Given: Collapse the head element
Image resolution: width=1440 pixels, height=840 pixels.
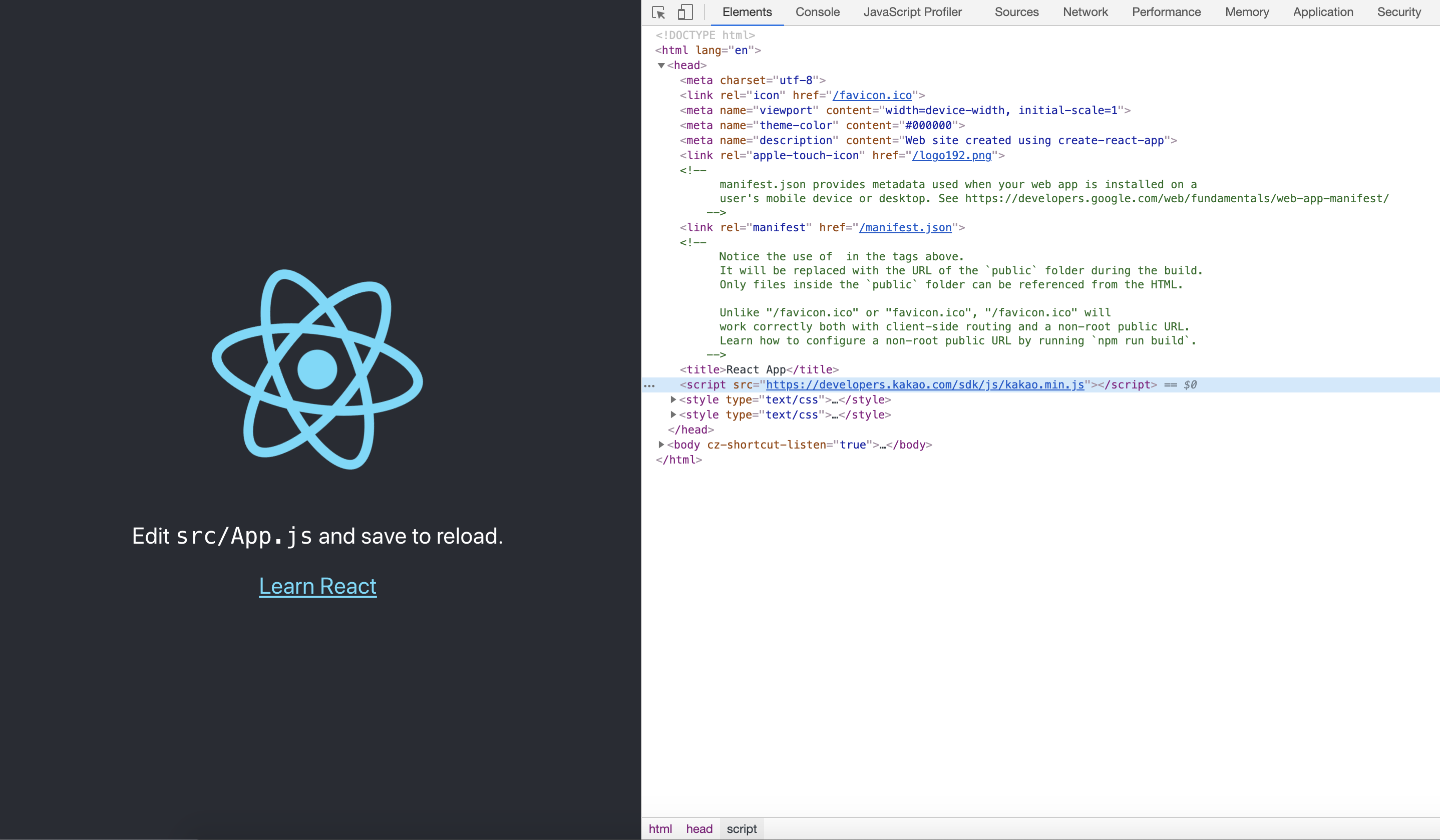Looking at the screenshot, I should tap(661, 65).
